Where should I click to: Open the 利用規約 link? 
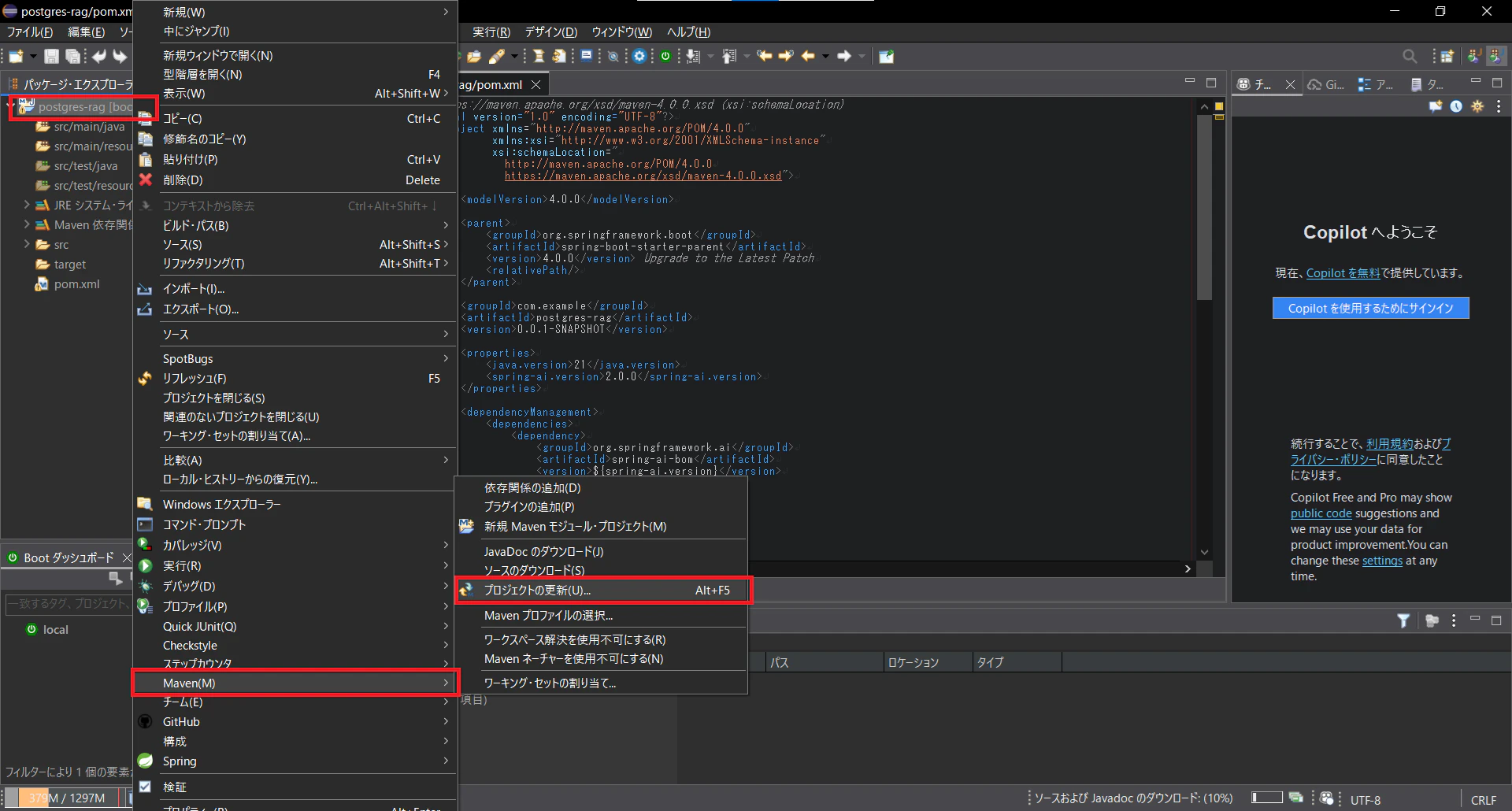point(1390,443)
